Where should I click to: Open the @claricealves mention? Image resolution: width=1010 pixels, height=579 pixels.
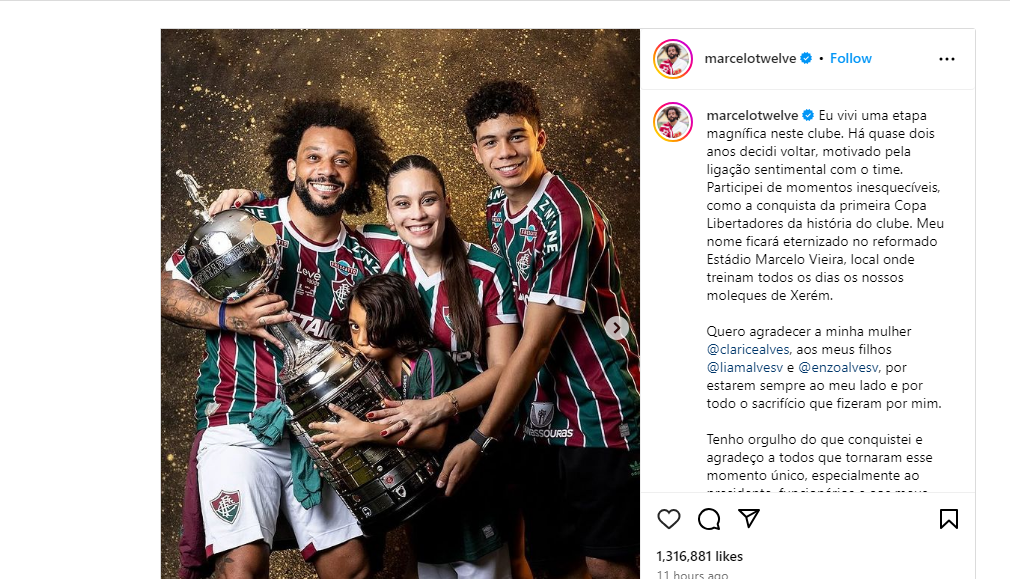[x=748, y=350]
